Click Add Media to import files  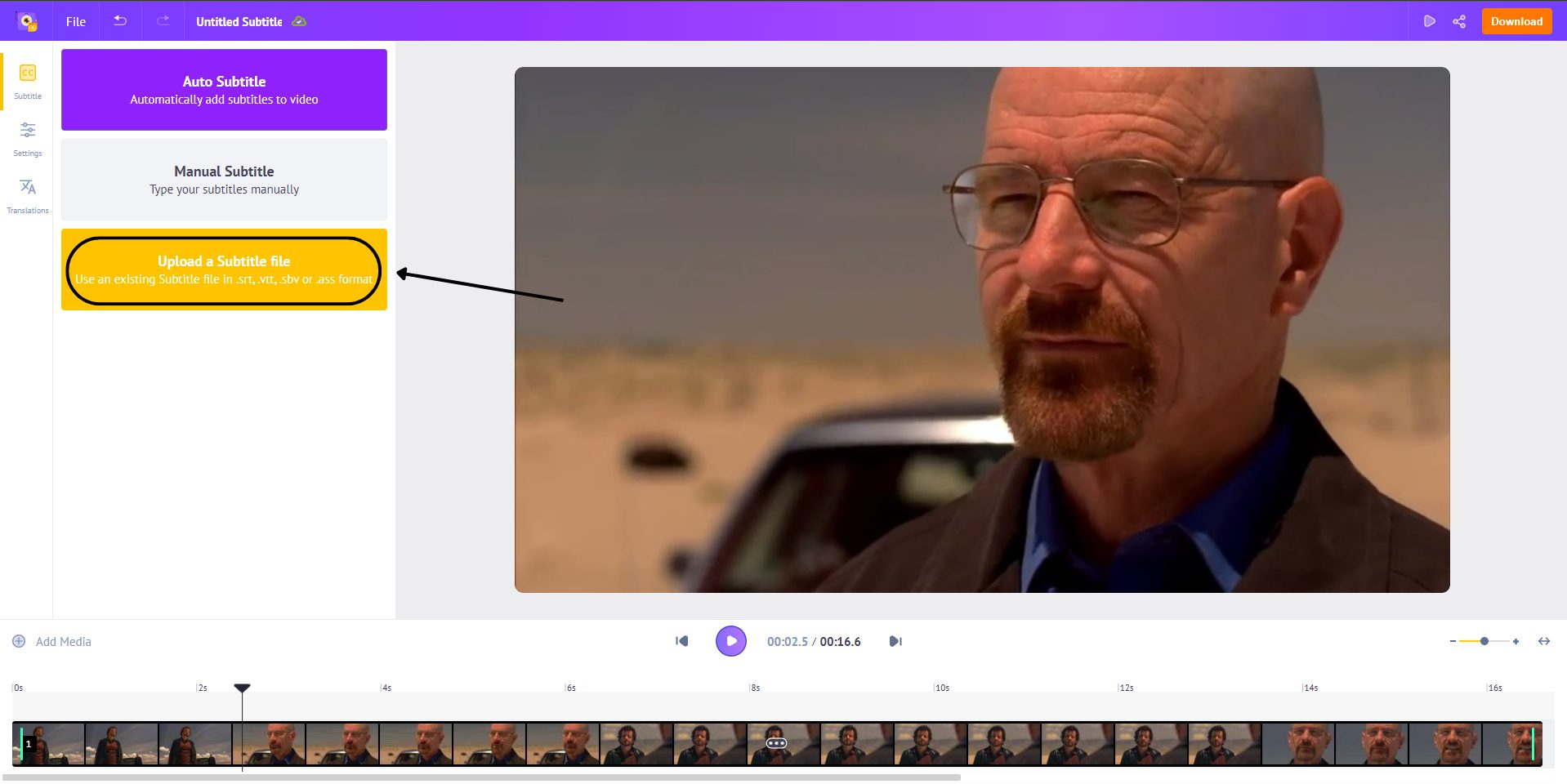tap(52, 642)
